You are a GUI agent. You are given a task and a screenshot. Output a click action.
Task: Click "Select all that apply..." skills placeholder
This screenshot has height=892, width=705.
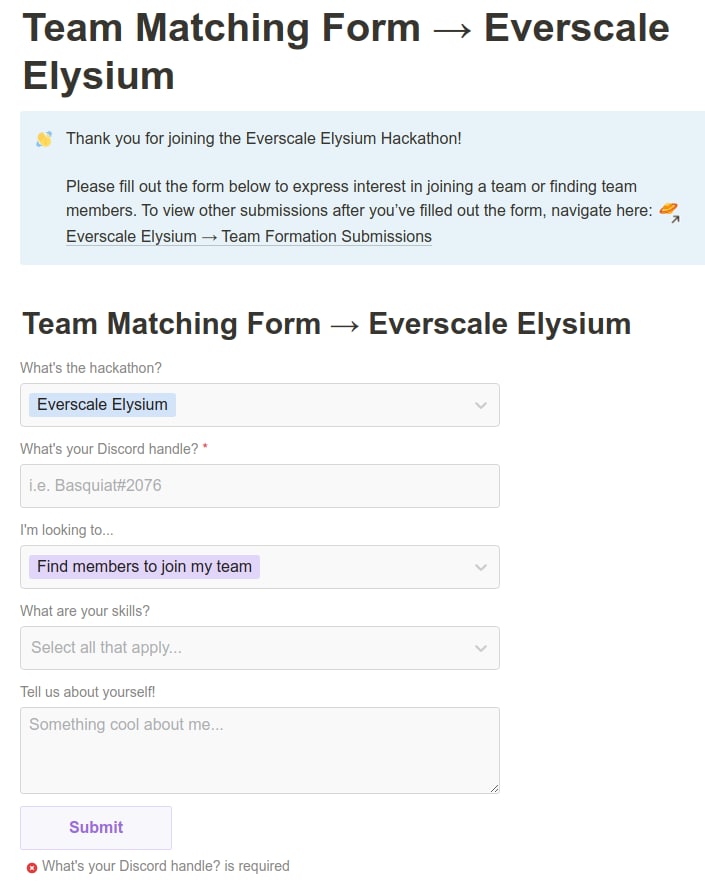tap(106, 648)
